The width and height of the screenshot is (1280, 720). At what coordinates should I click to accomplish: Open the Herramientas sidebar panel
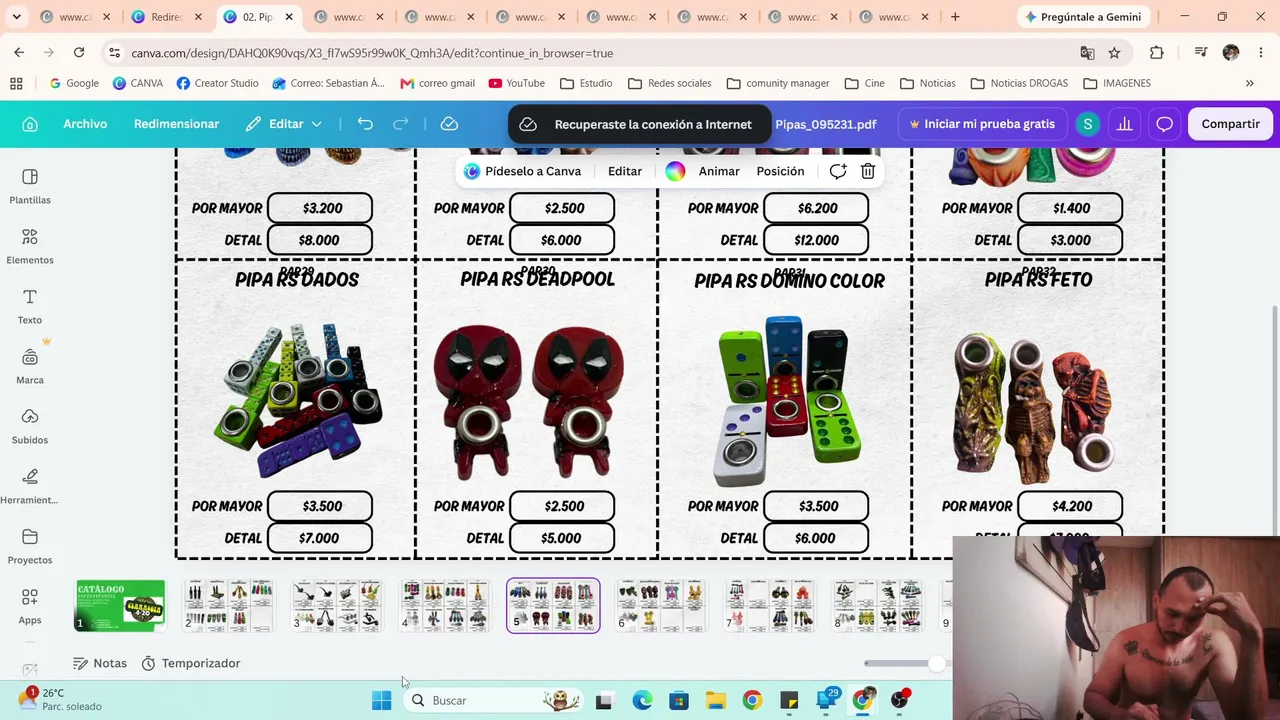(x=30, y=486)
